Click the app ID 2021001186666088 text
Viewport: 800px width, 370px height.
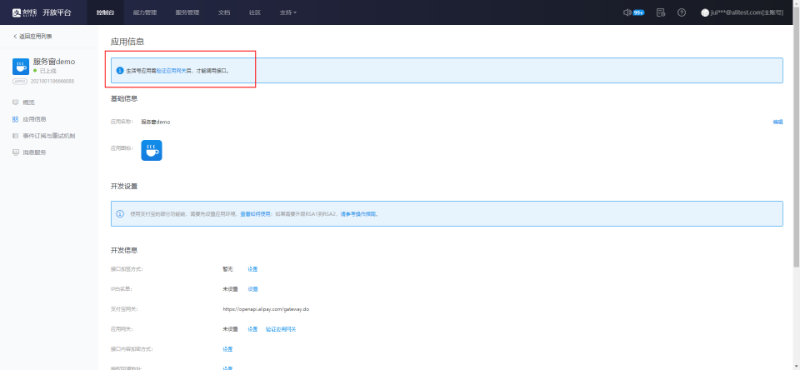53,81
